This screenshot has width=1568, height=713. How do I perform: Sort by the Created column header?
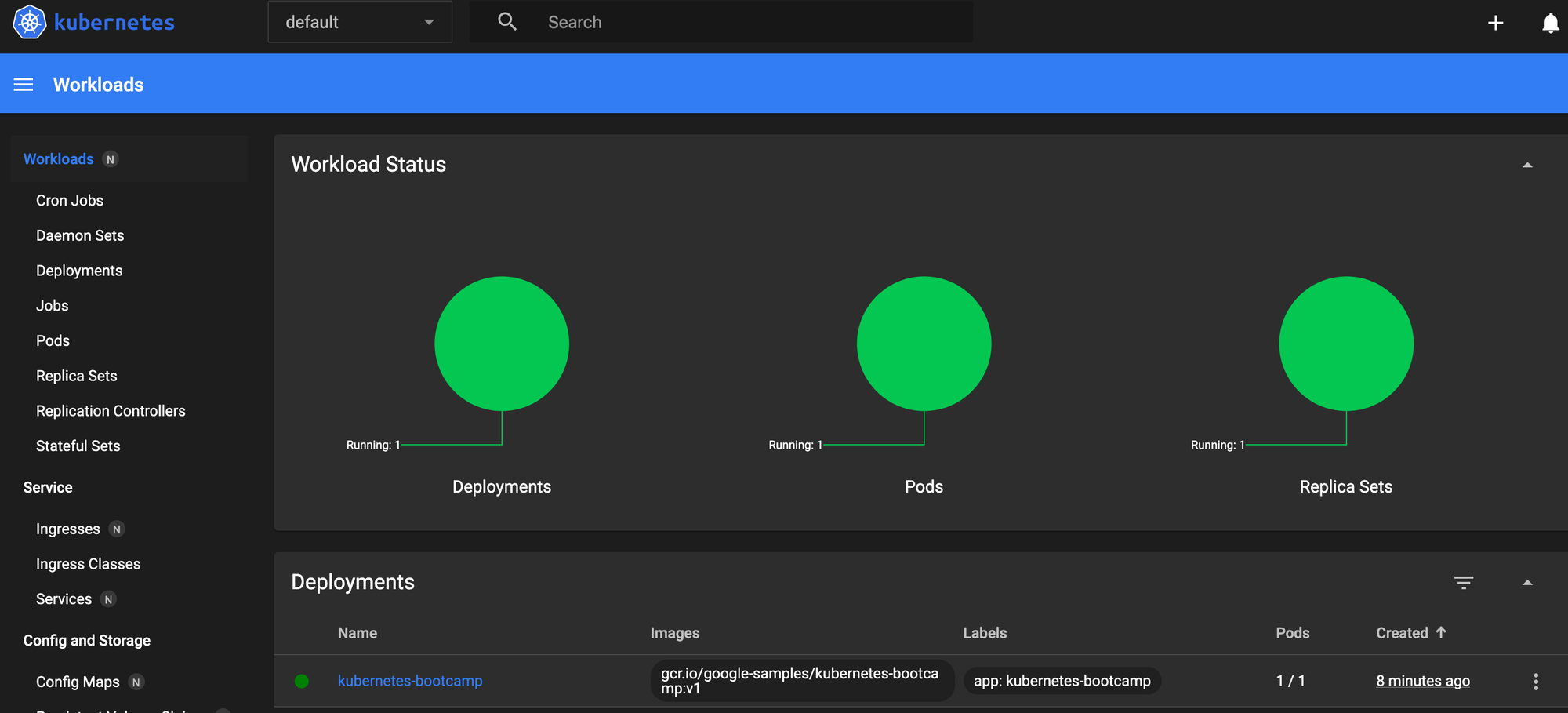(1402, 633)
